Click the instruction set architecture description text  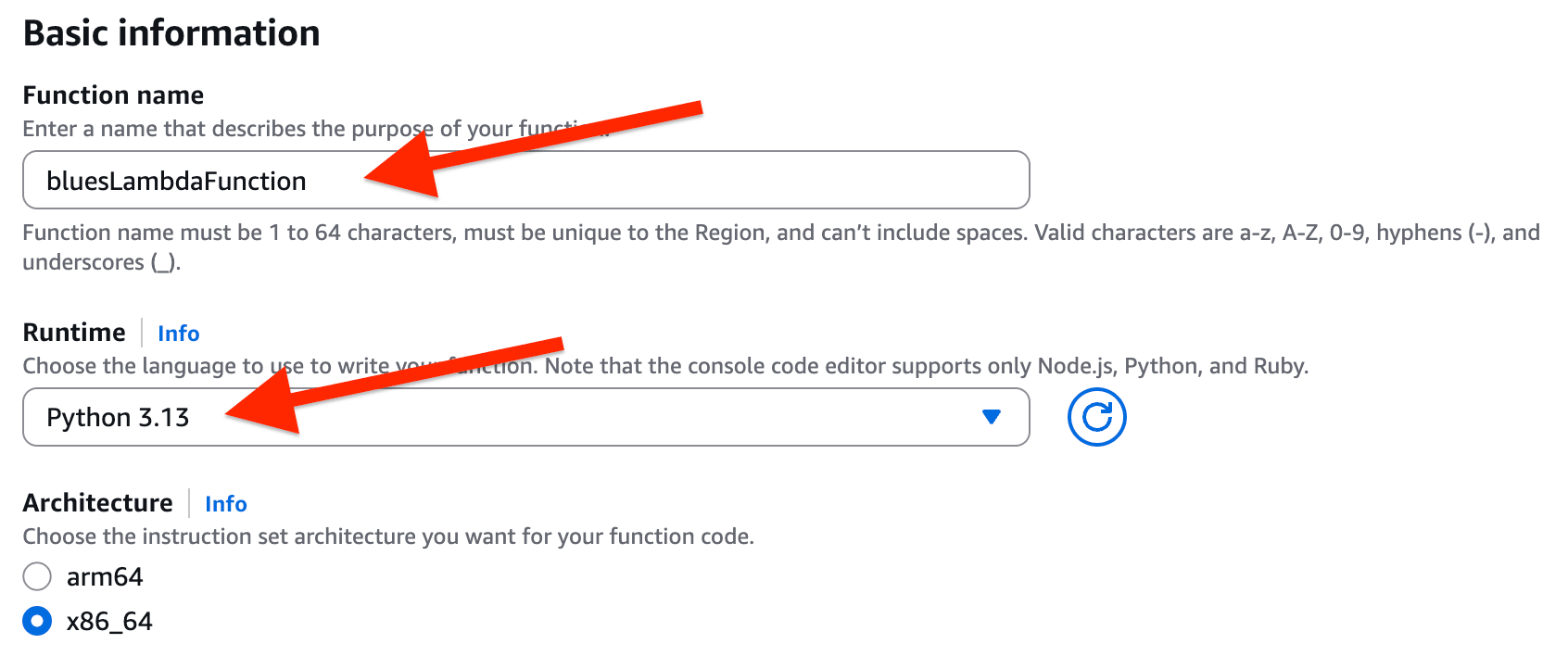click(388, 536)
